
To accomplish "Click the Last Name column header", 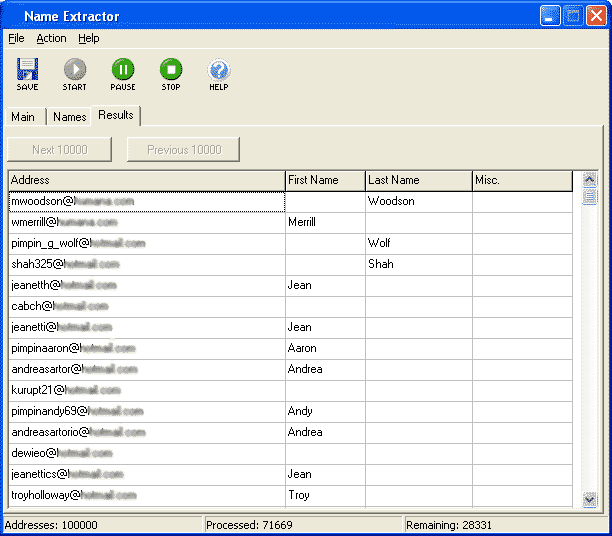I will coord(418,180).
